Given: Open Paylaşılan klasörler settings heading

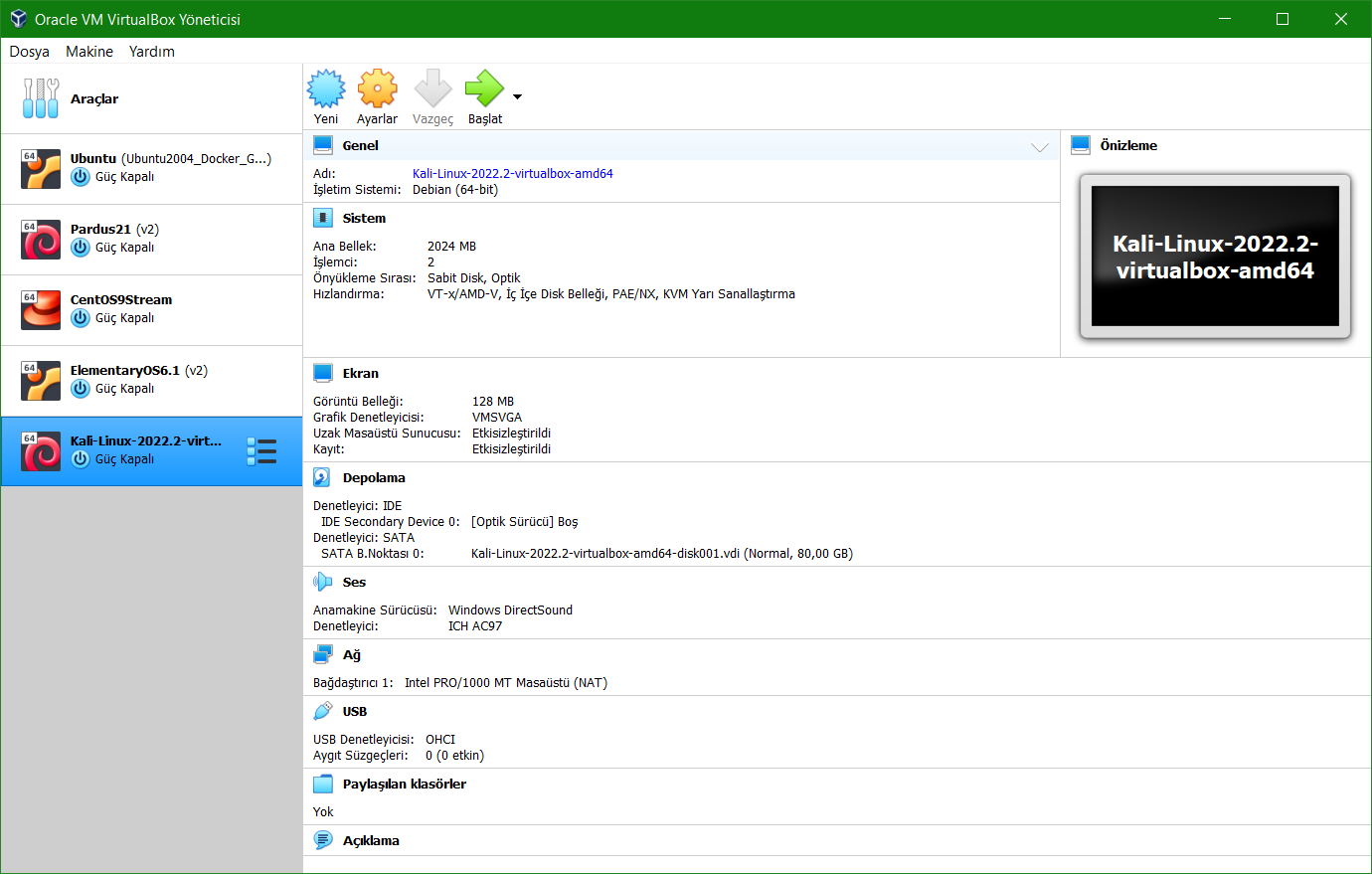Looking at the screenshot, I should pos(405,784).
